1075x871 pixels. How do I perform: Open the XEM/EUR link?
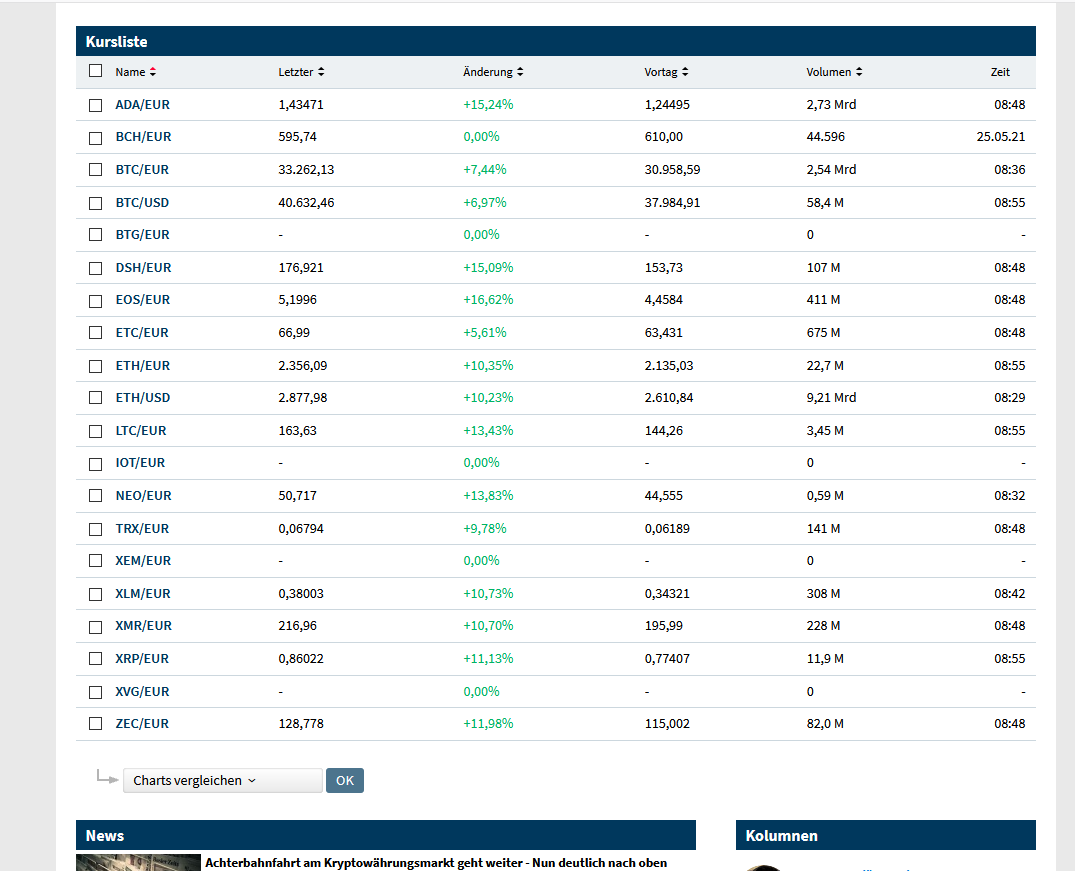(x=143, y=562)
